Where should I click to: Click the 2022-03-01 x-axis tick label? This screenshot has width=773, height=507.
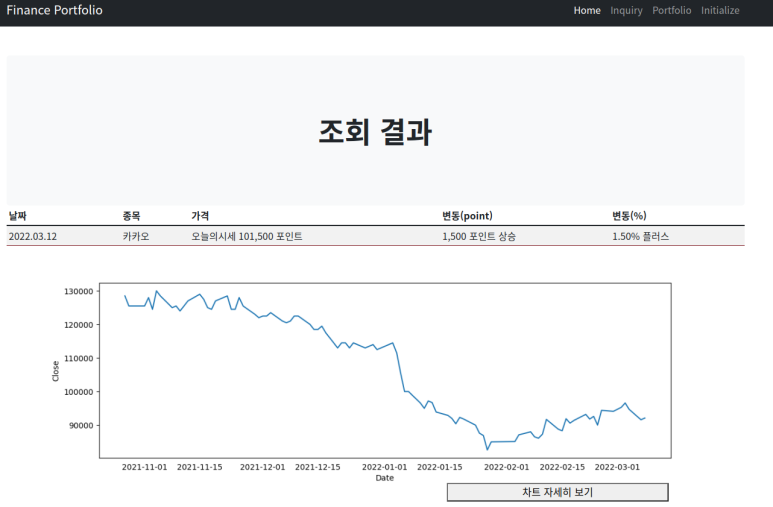pyautogui.click(x=617, y=467)
